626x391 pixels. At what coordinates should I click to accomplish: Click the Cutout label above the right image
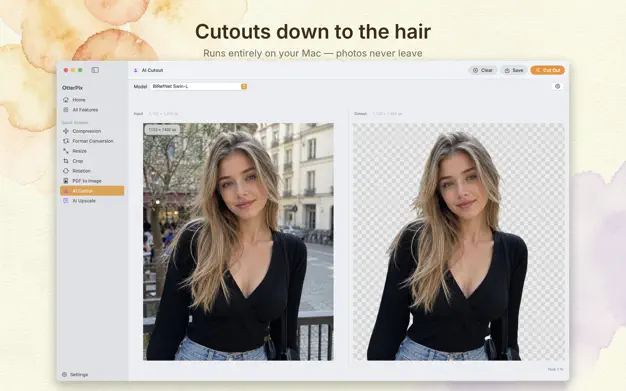[360, 114]
